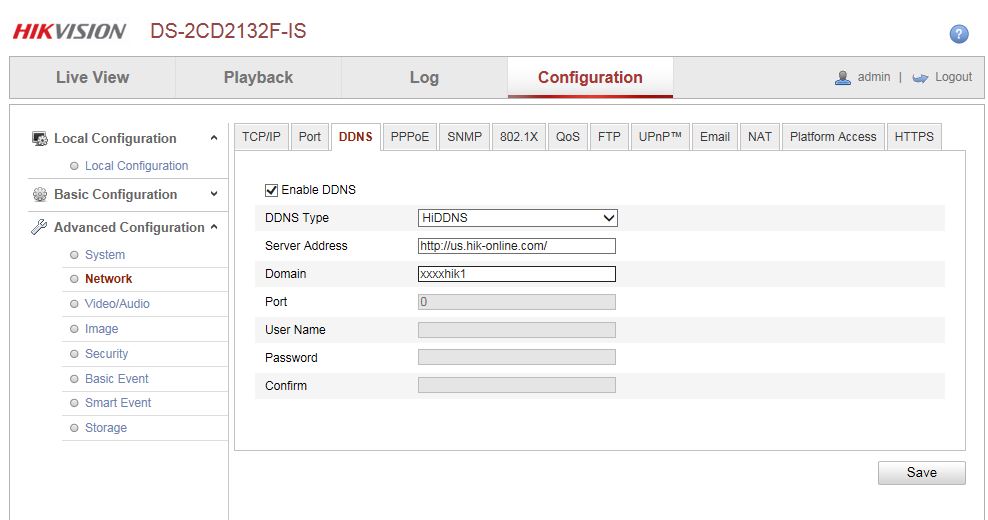Collapse the Advanced Configuration section
Image resolution: width=988 pixels, height=520 pixels.
214,227
